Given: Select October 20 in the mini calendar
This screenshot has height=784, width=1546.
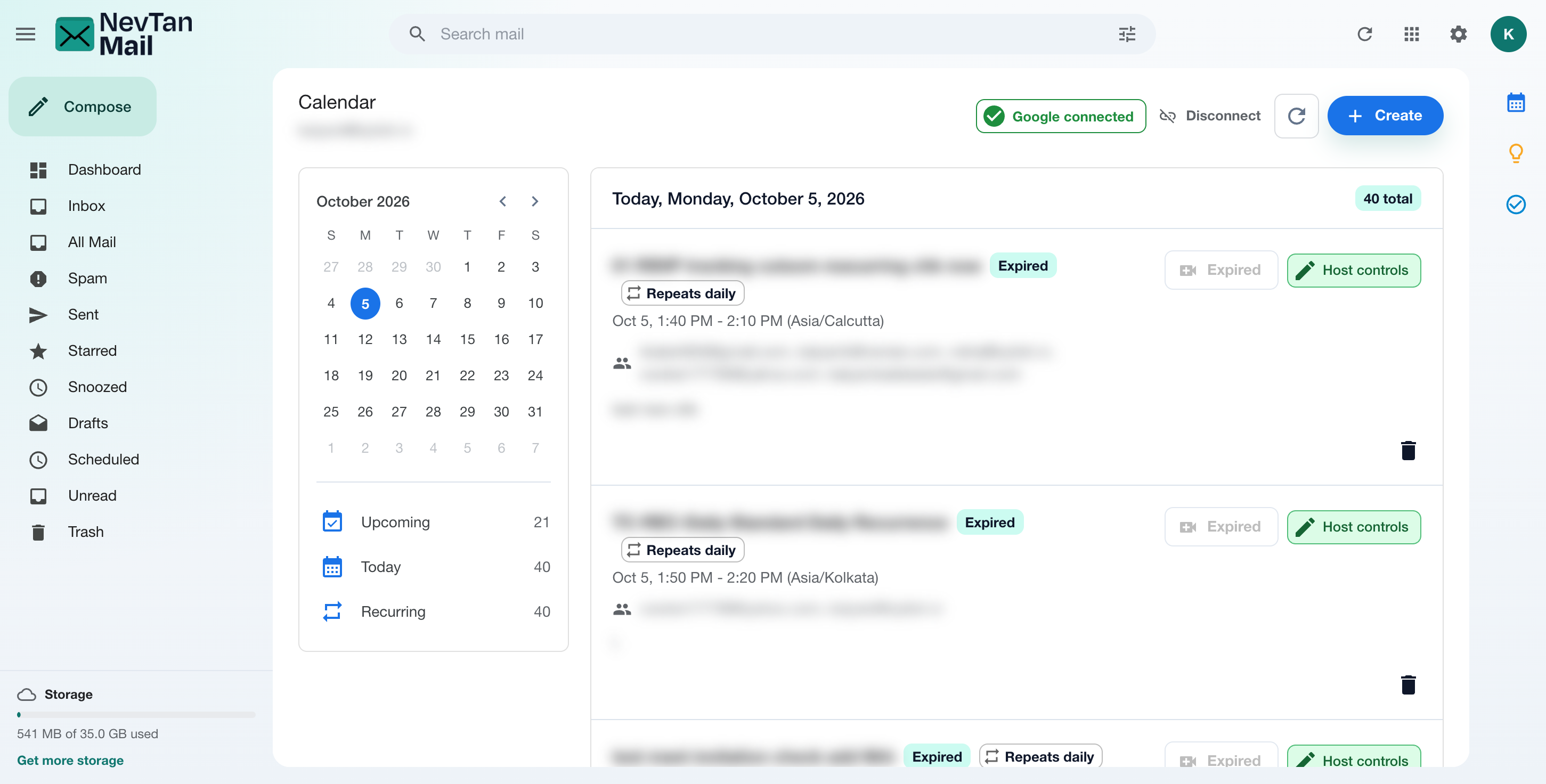Looking at the screenshot, I should point(398,375).
